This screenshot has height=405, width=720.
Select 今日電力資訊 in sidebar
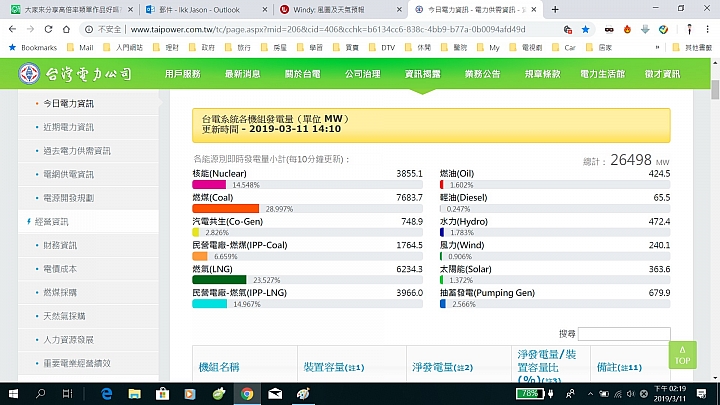click(68, 104)
